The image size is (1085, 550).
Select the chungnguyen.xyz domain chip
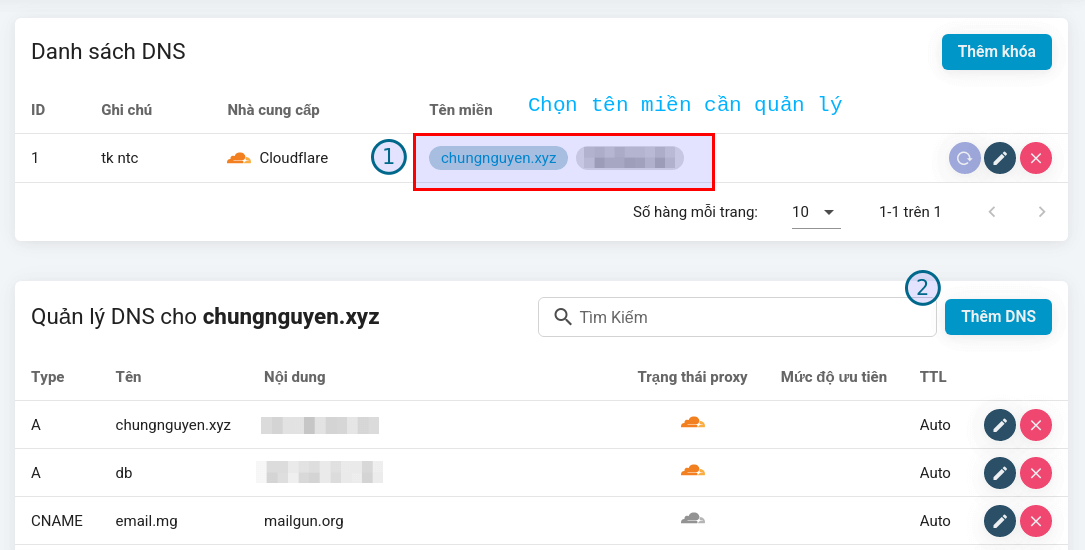pos(498,158)
